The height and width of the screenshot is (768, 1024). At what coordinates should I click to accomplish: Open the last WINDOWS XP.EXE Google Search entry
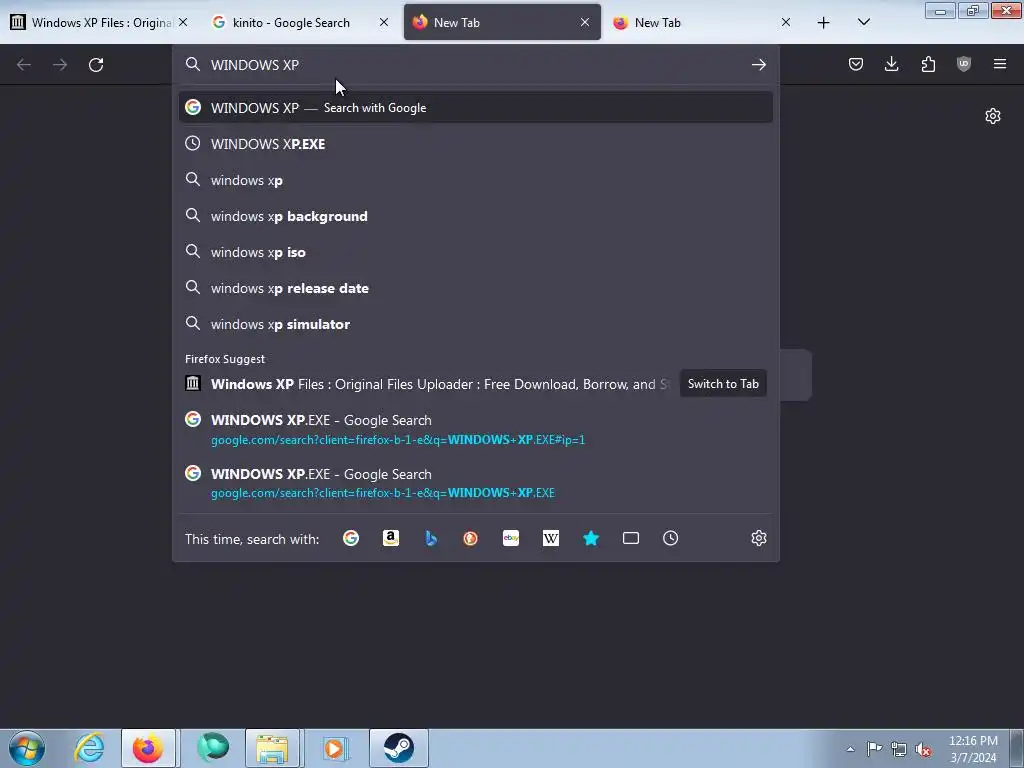coord(475,483)
